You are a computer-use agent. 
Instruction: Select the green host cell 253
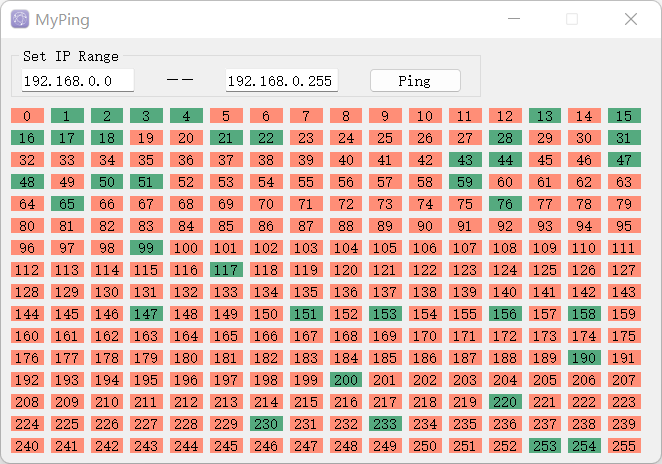coord(545,446)
